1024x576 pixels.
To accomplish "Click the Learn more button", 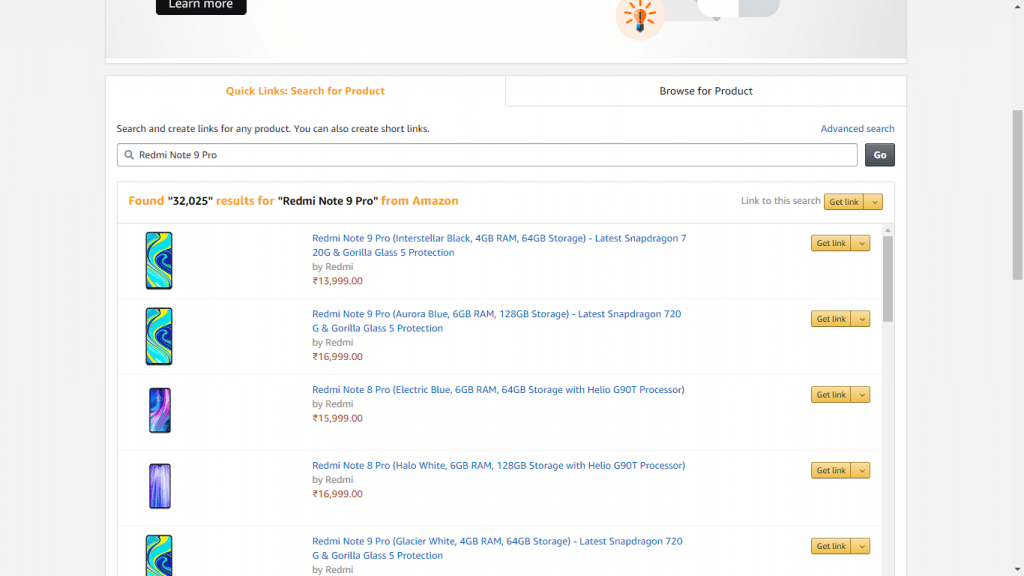I will point(201,5).
